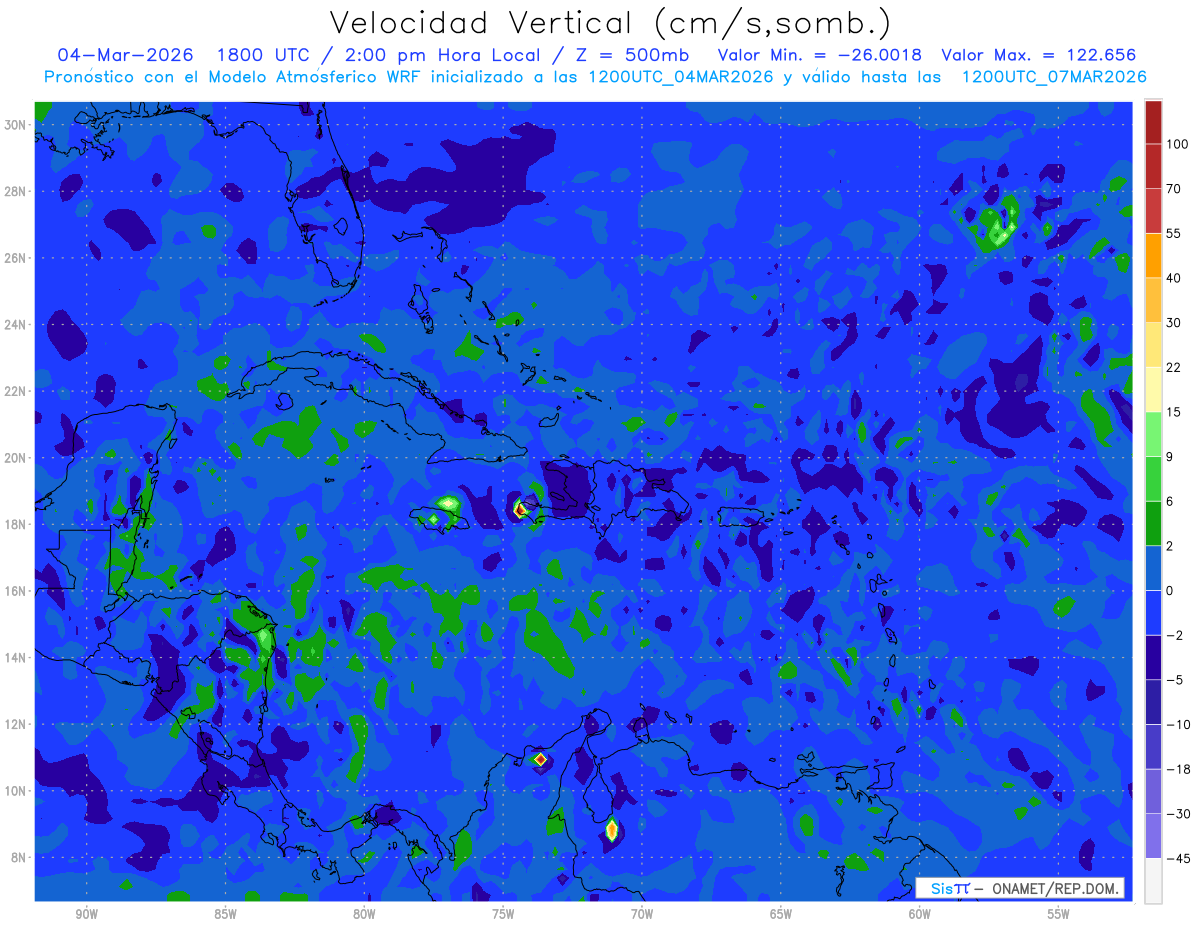Pick the dark red colorbar segment above 100
Image resolution: width=1200 pixels, height=927 pixels.
pyautogui.click(x=1153, y=122)
